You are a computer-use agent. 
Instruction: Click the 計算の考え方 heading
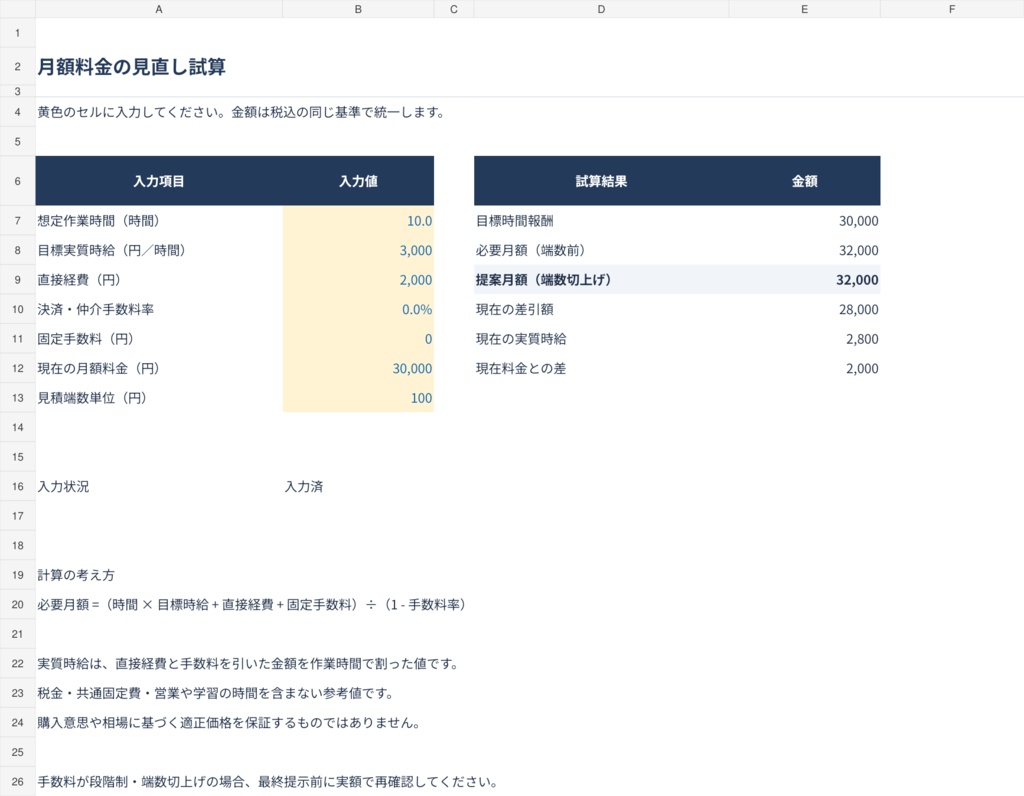coord(76,575)
